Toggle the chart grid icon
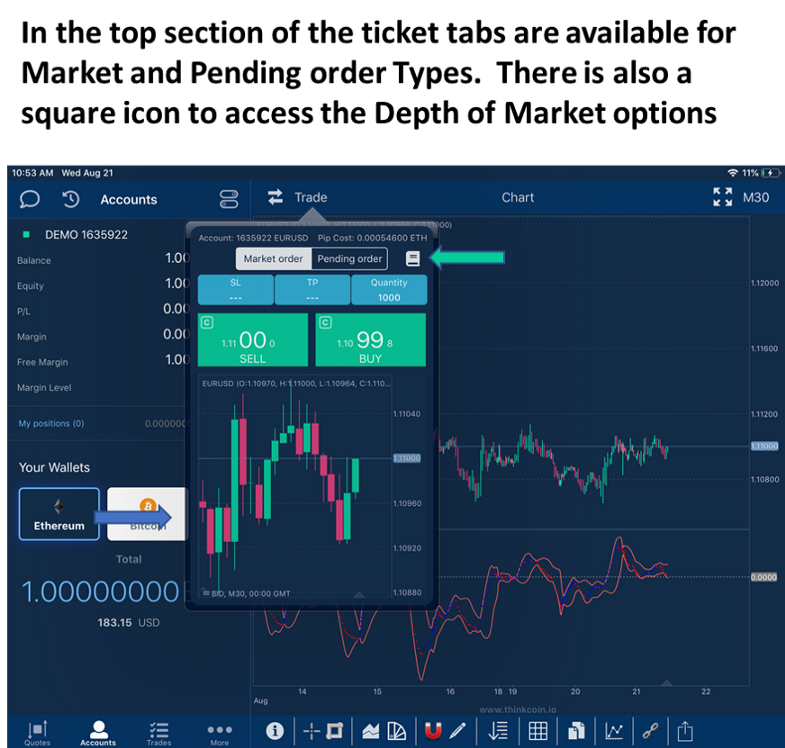The height and width of the screenshot is (748, 785). 538,731
